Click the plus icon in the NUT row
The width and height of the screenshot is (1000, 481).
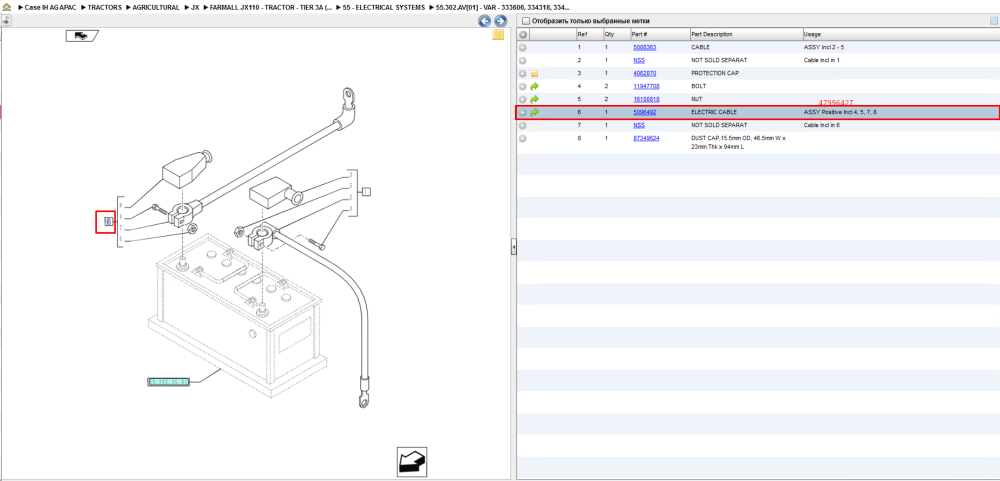point(522,100)
